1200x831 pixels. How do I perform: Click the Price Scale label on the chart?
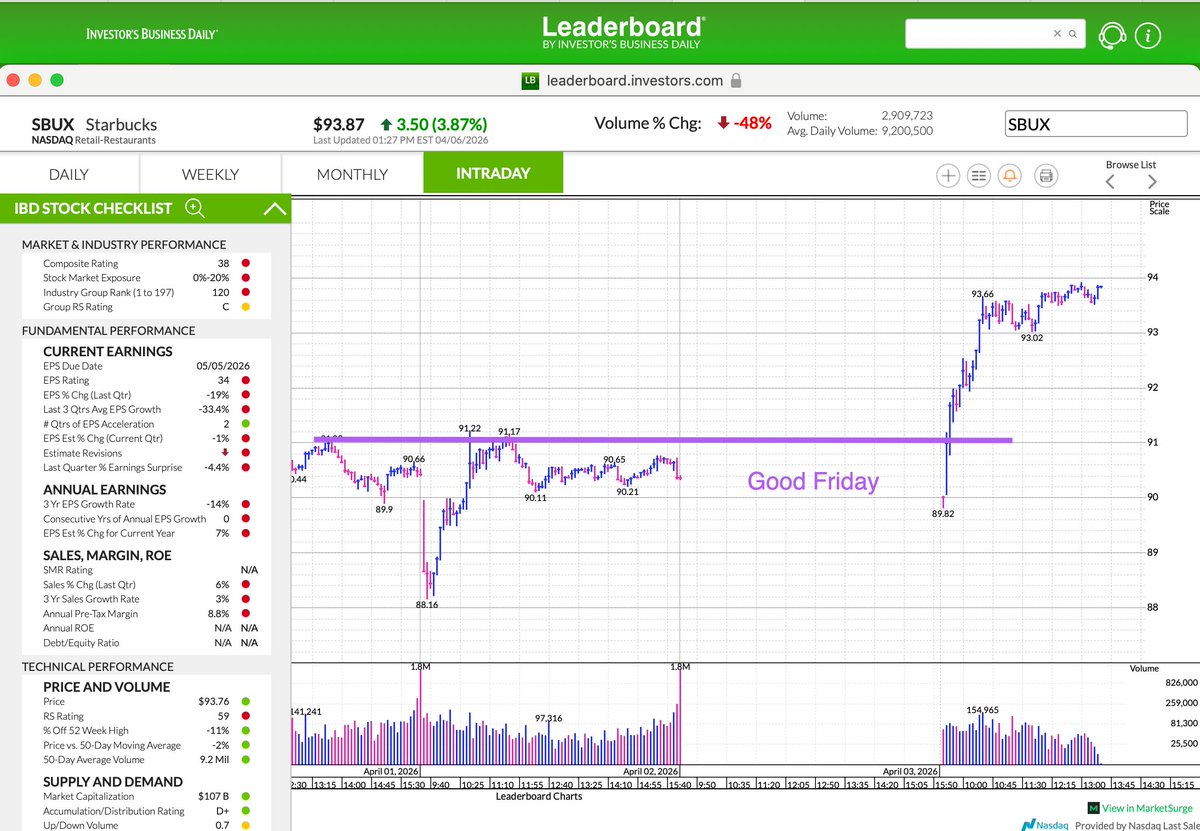(1159, 208)
